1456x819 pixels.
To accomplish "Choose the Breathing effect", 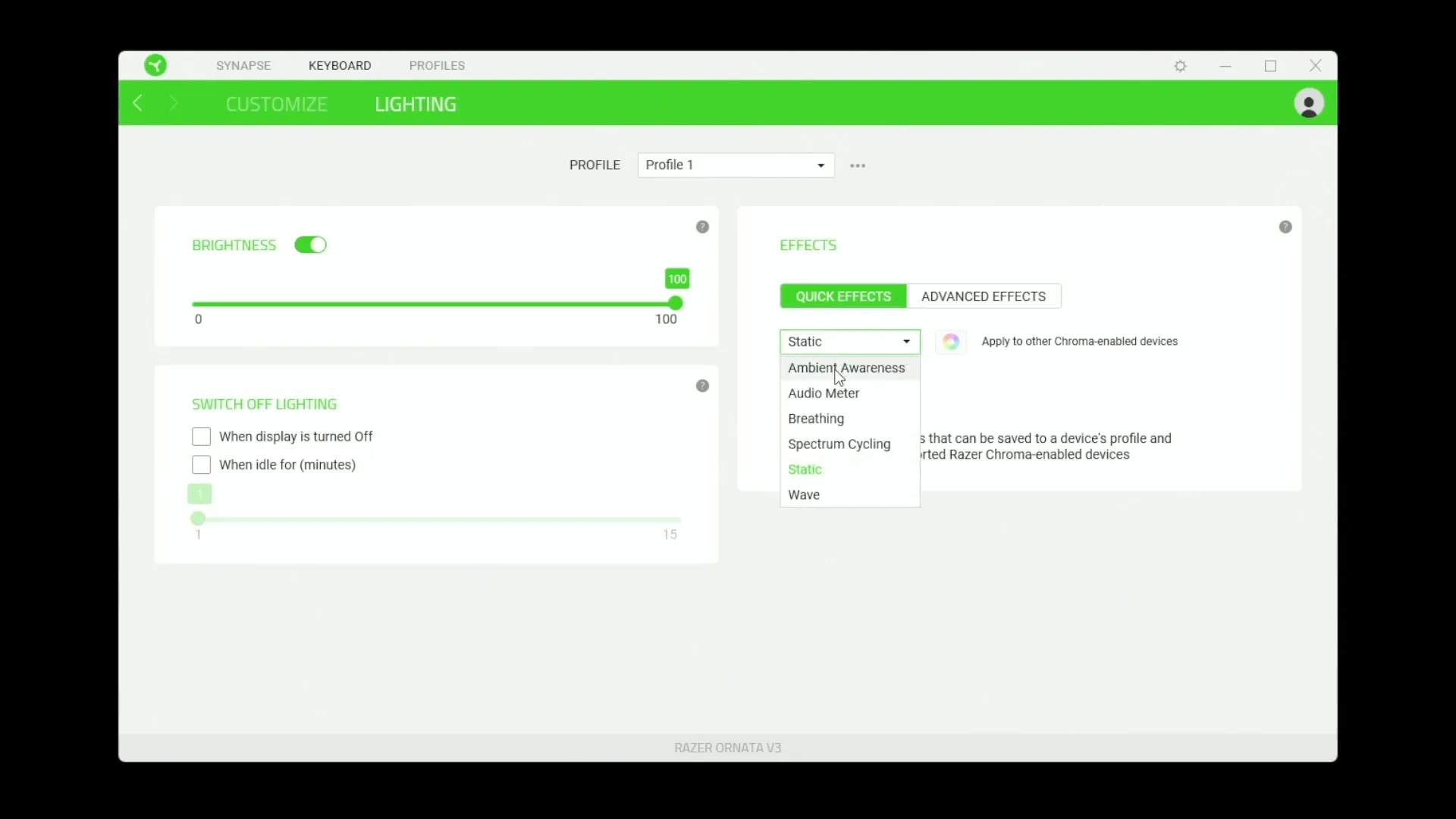I will 850,419.
